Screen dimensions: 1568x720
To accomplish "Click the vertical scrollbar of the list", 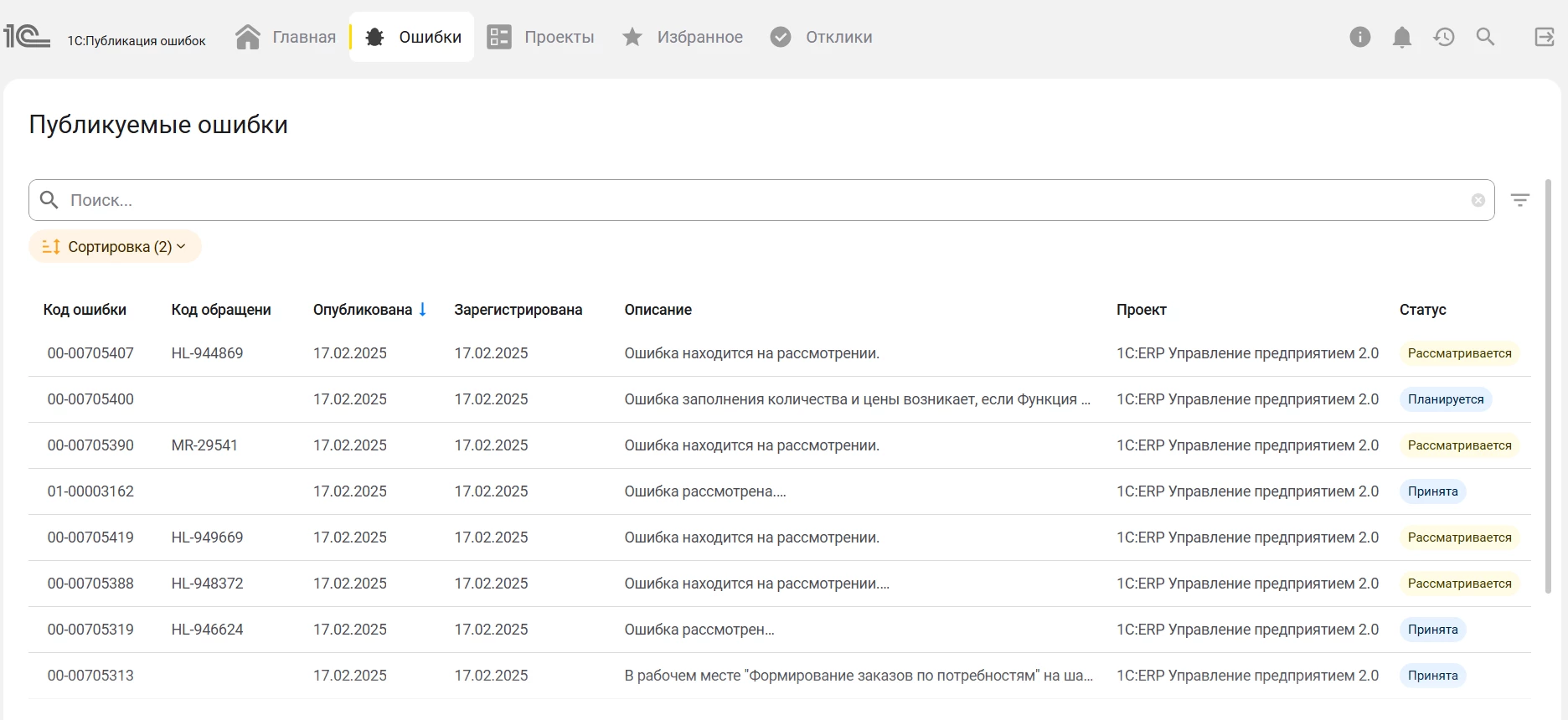I will pos(1548,385).
